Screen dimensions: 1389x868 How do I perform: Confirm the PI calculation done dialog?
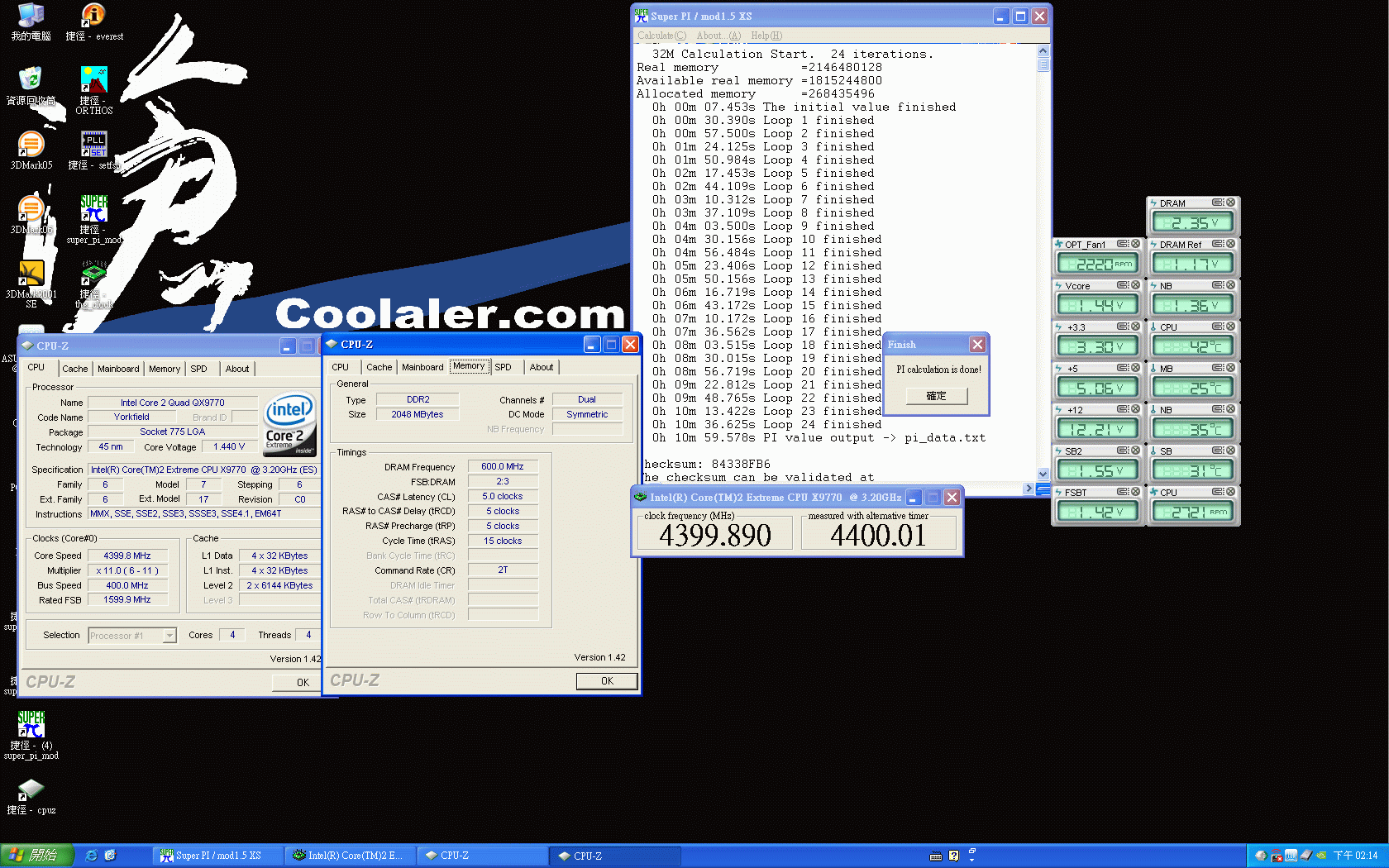tap(936, 396)
